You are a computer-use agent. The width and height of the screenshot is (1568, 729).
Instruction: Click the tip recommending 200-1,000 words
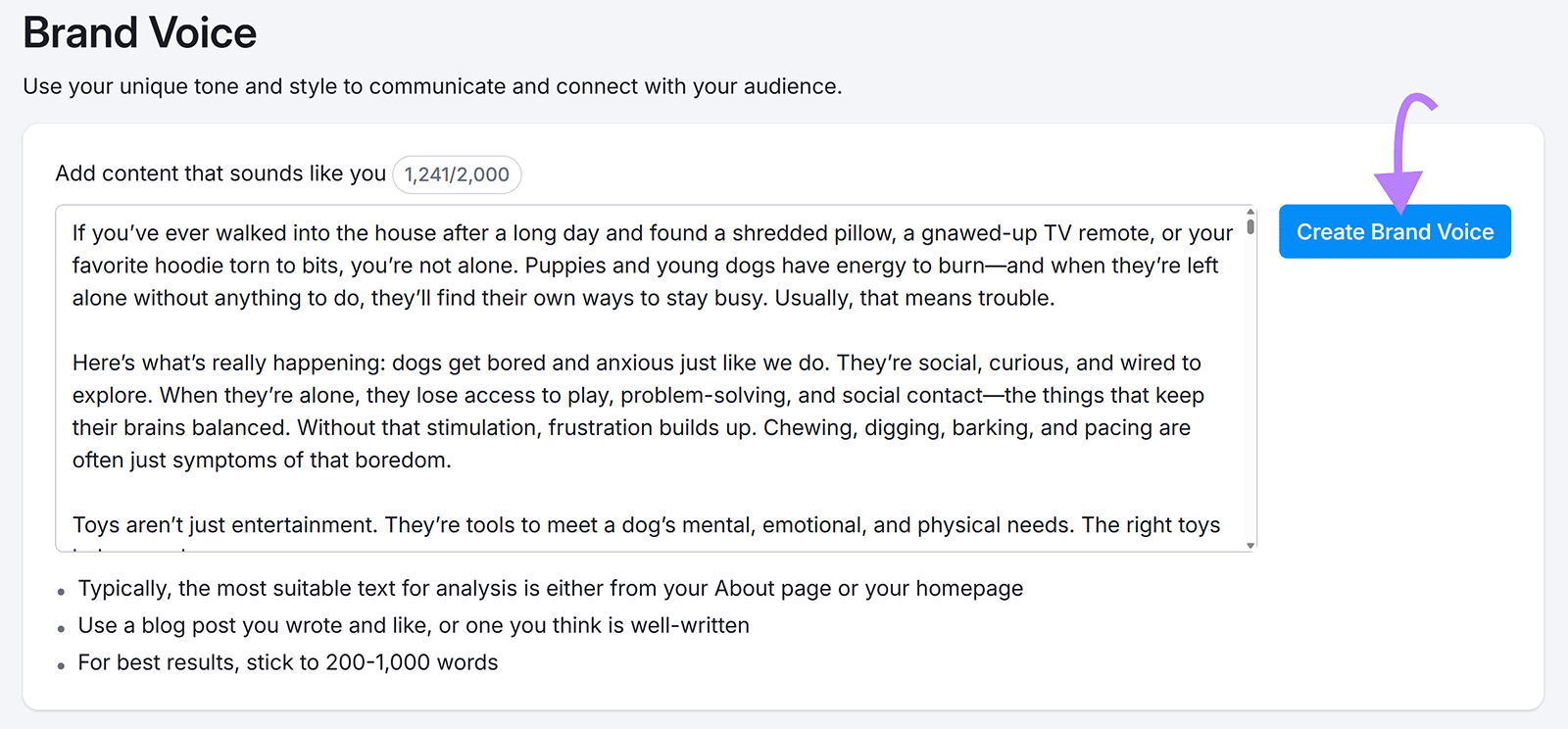[287, 662]
